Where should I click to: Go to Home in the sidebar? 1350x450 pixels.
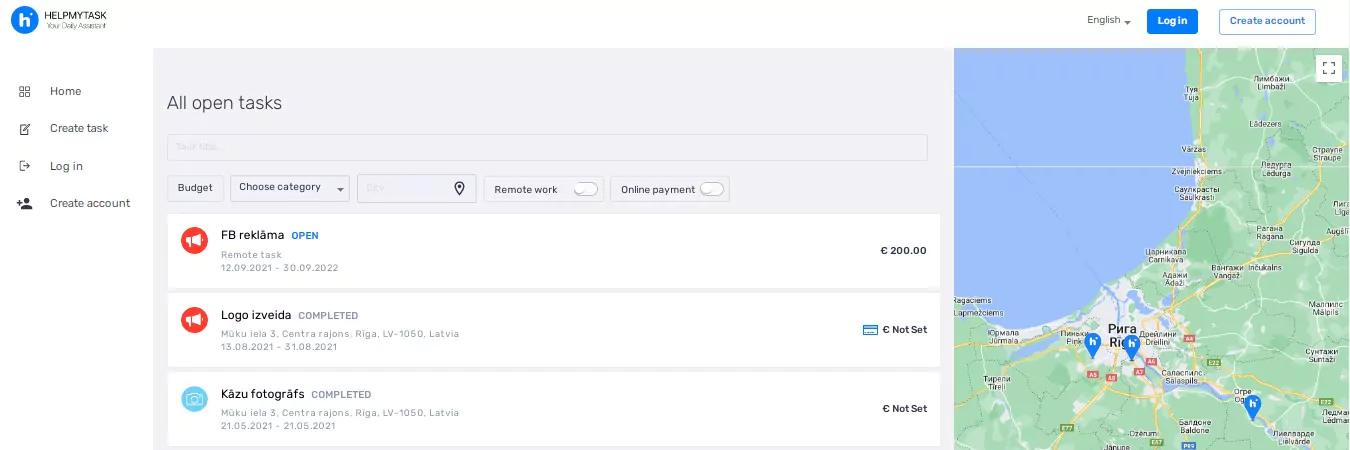[66, 92]
